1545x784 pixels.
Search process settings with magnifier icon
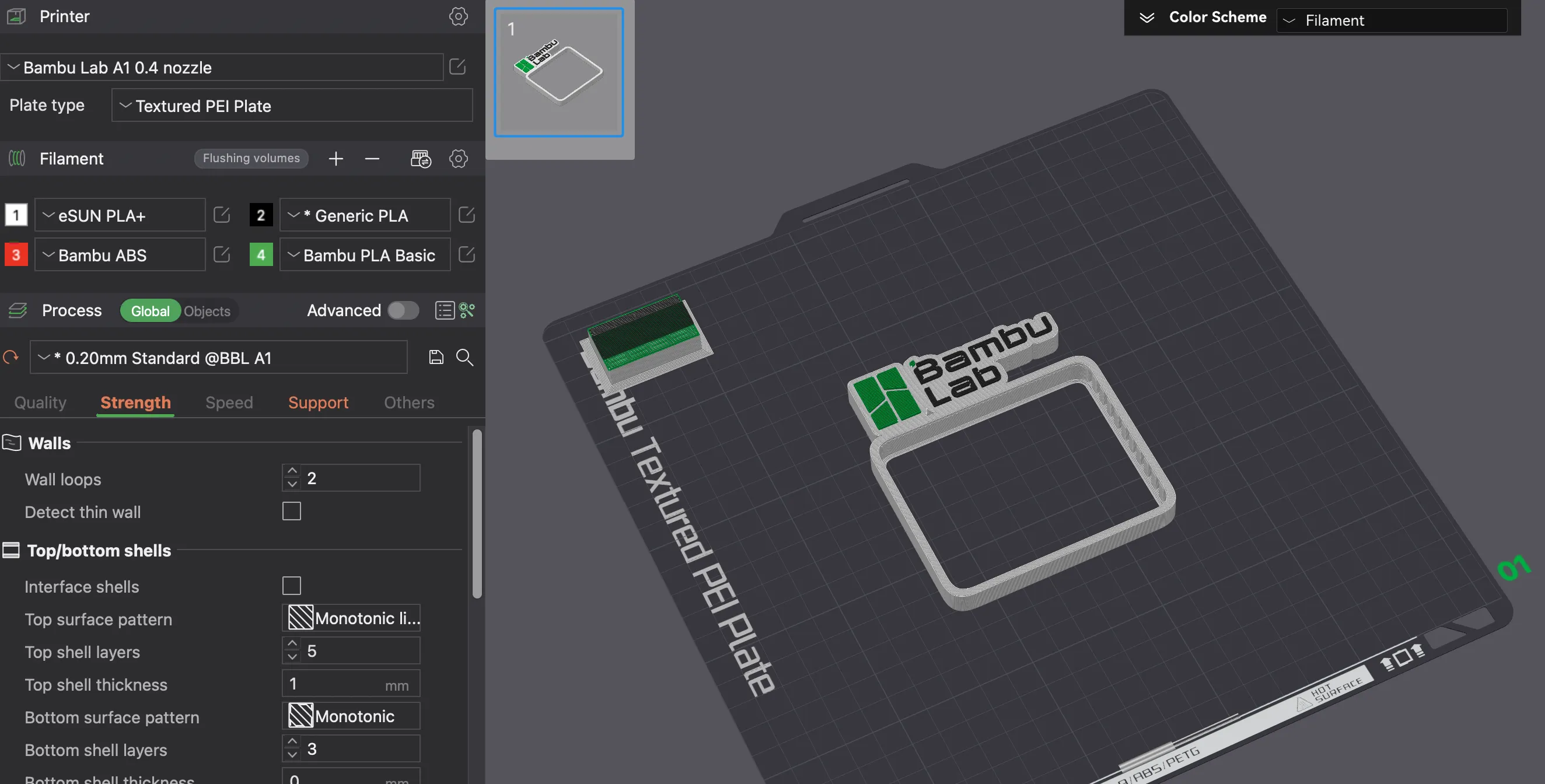click(465, 358)
